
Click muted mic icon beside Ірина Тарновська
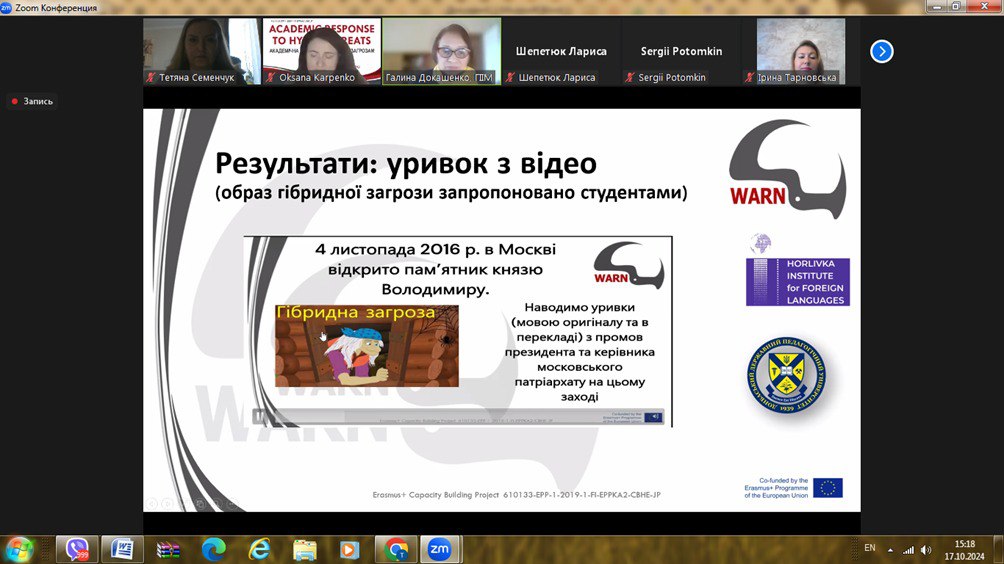pyautogui.click(x=750, y=77)
